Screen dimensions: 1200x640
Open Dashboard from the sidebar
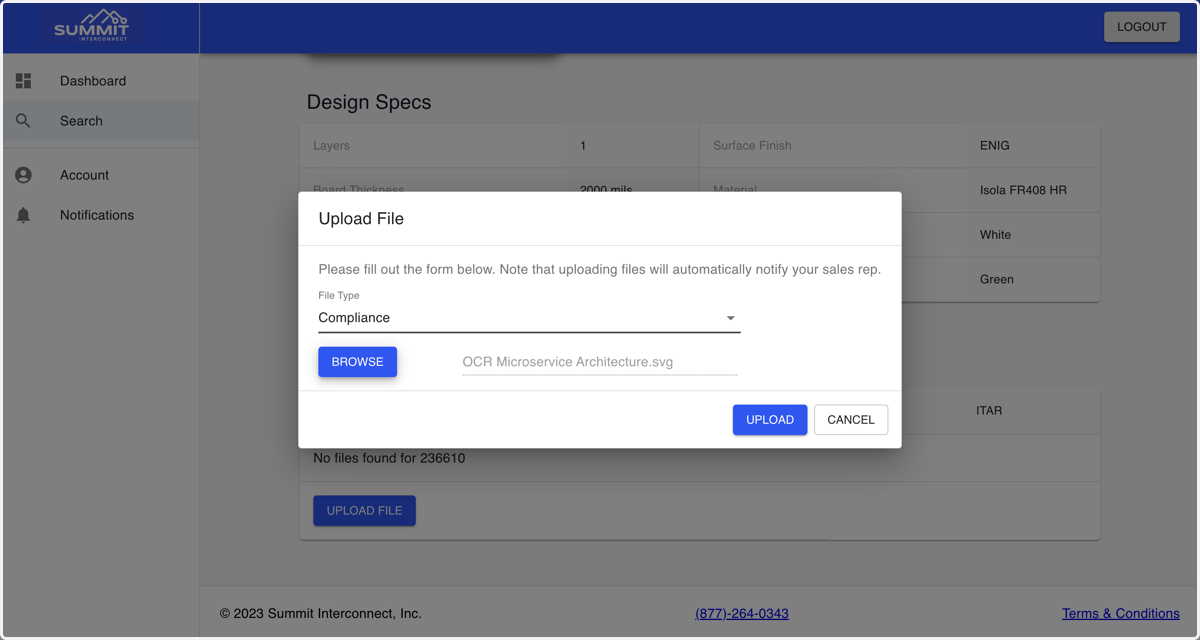click(x=100, y=81)
